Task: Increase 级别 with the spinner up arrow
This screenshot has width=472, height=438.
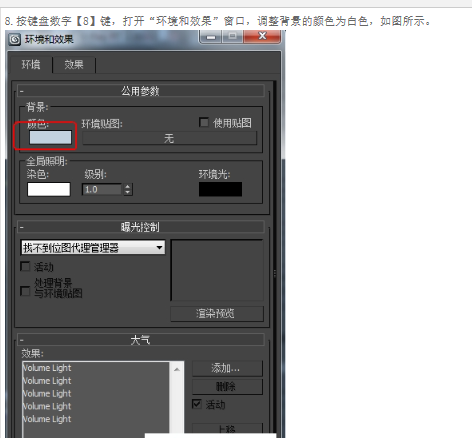Action: pos(128,187)
